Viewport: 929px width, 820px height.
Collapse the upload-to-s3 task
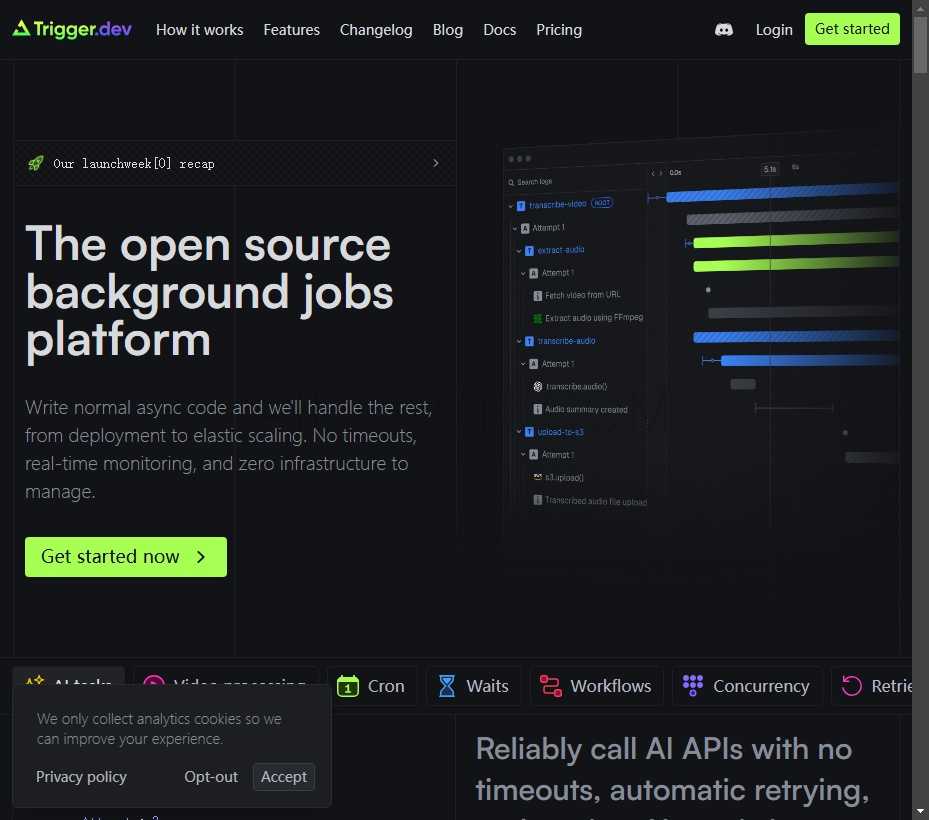[x=518, y=432]
